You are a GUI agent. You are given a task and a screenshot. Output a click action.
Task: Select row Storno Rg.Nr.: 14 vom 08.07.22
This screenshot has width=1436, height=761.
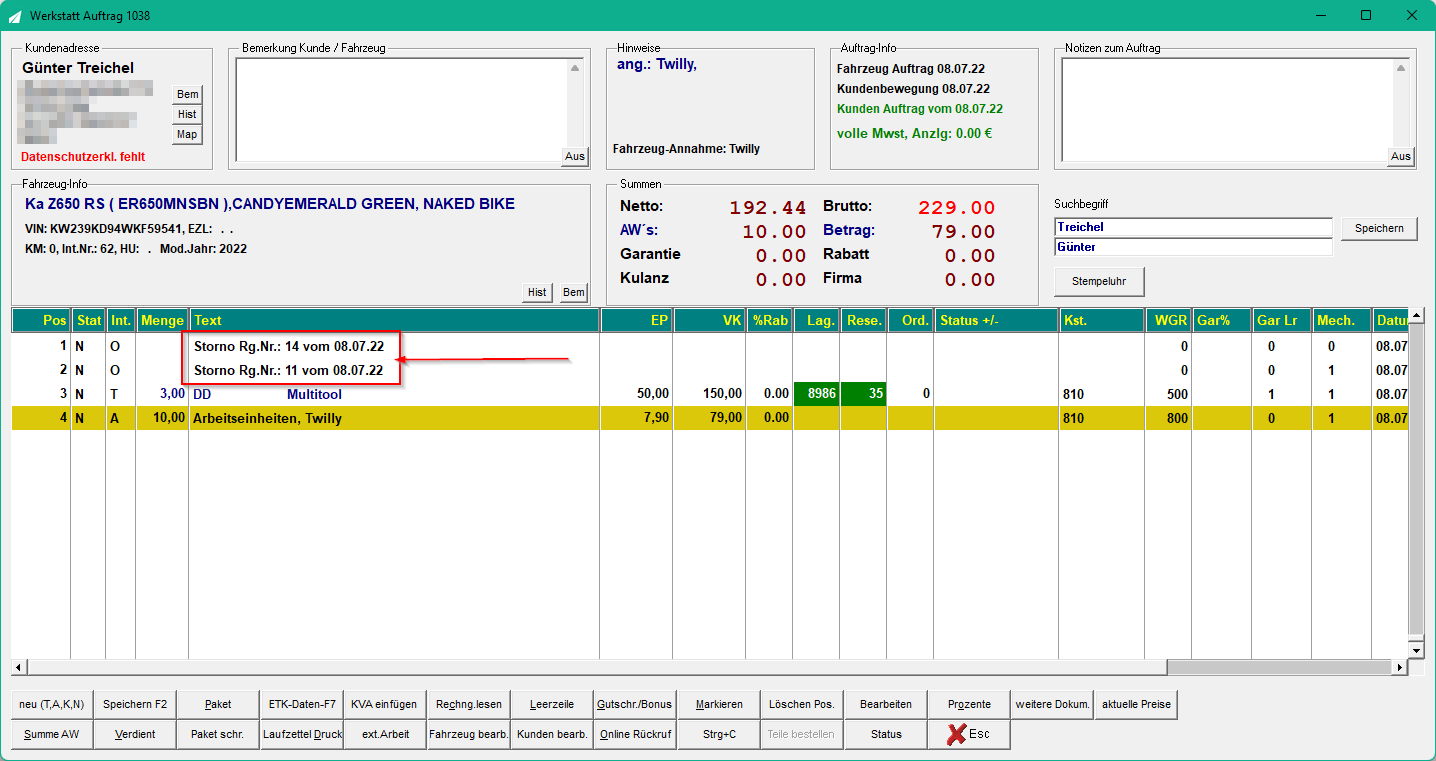point(709,346)
